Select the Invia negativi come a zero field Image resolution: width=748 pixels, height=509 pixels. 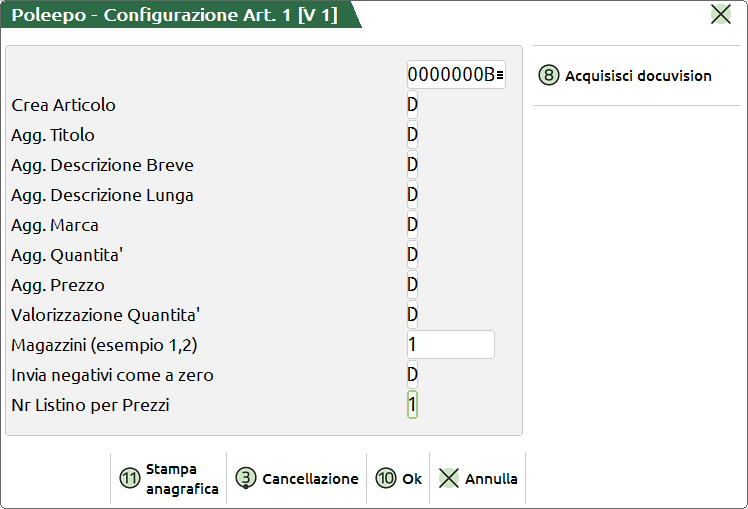[x=412, y=375]
